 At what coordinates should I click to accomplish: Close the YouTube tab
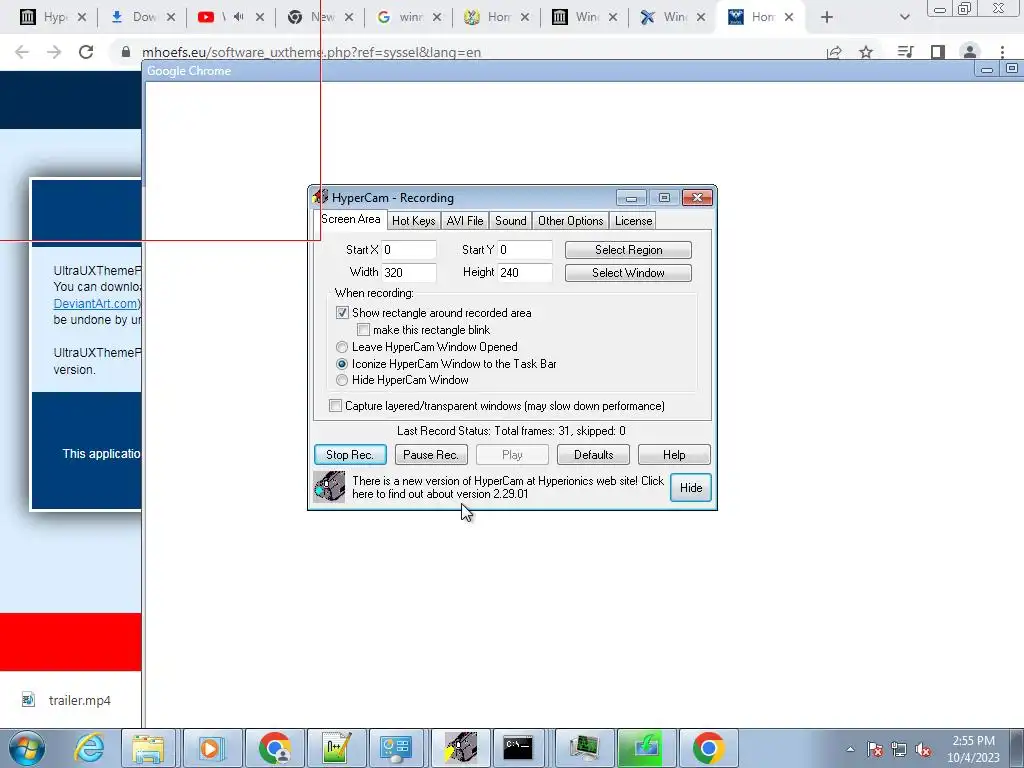tap(260, 17)
